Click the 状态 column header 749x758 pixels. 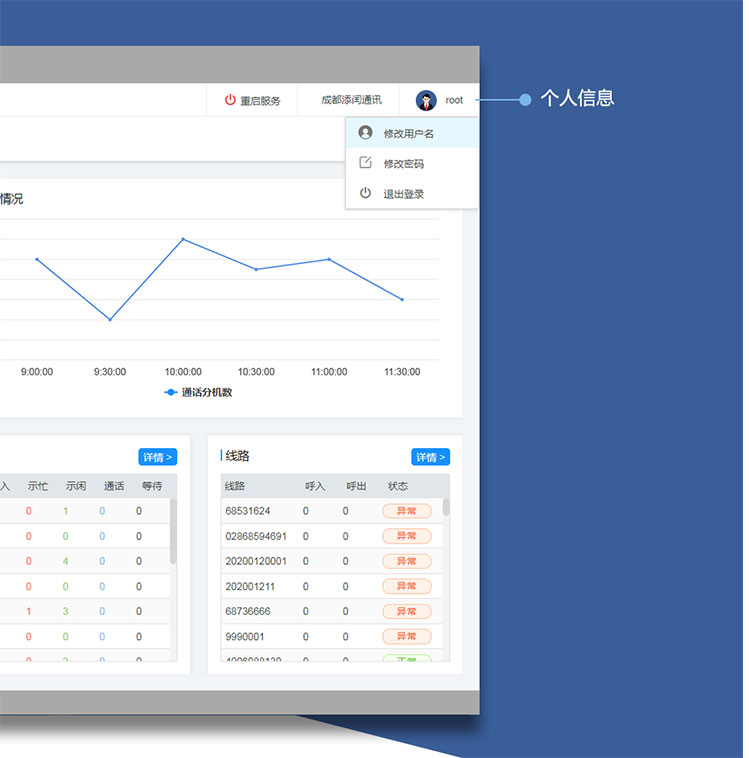[397, 486]
